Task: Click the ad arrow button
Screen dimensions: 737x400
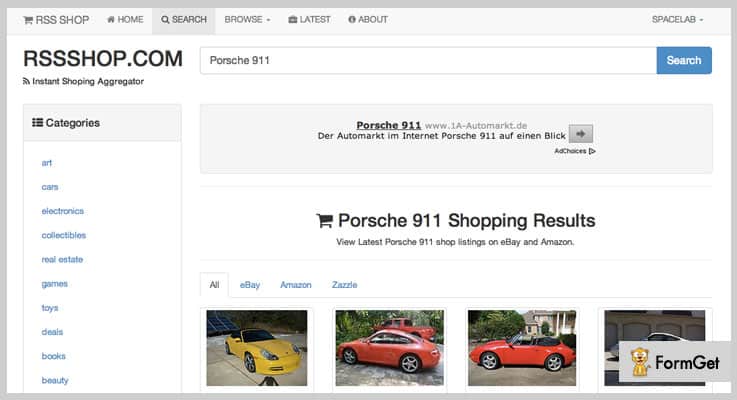Action: click(x=580, y=133)
